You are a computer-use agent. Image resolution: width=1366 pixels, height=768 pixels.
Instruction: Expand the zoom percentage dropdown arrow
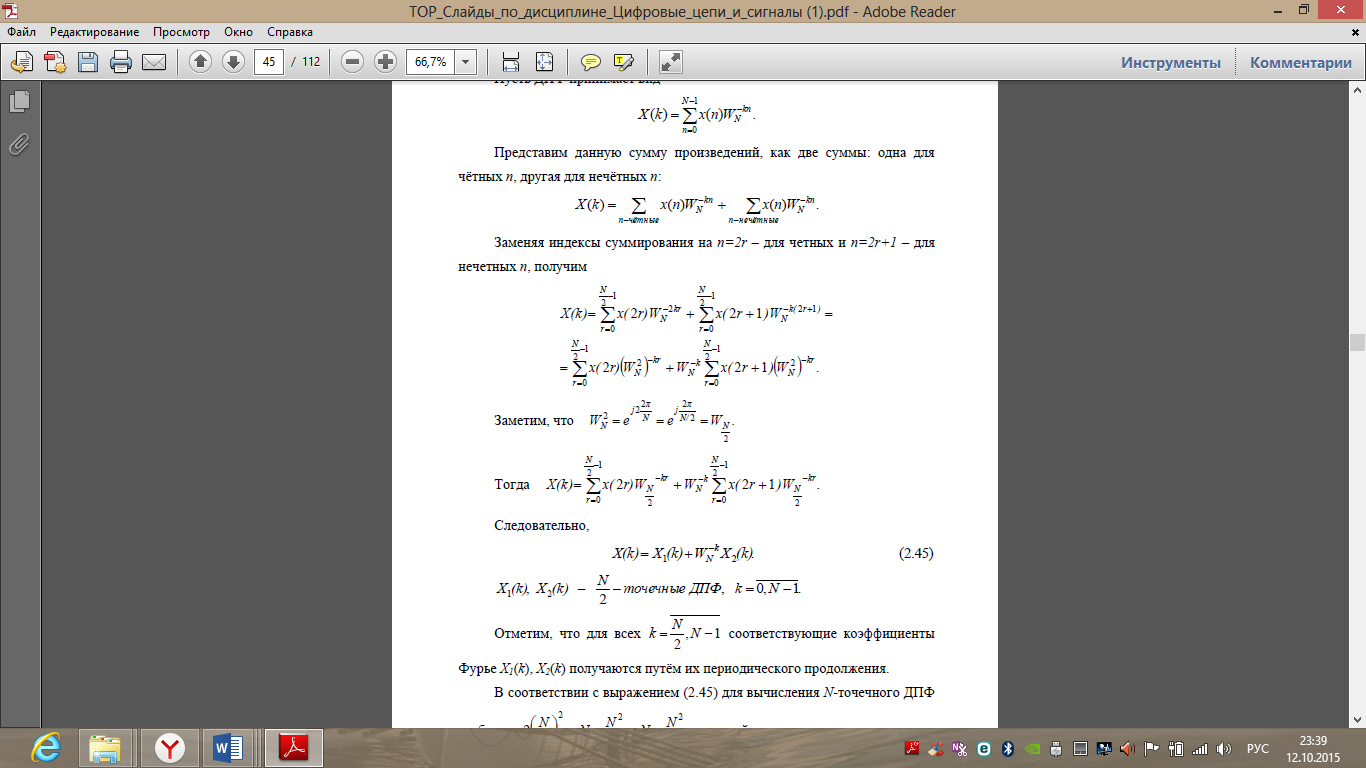[x=466, y=62]
